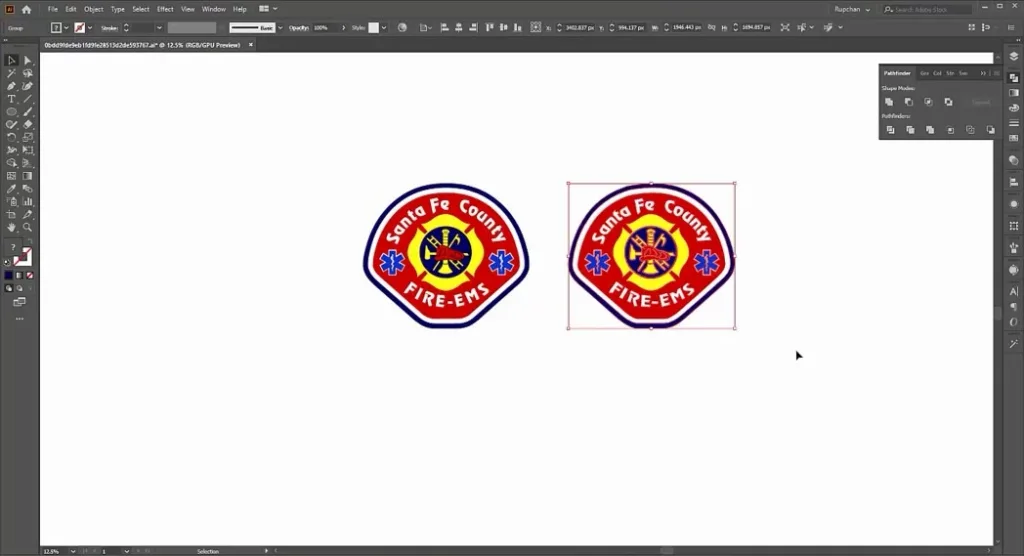Select the Pen tool

coord(11,86)
